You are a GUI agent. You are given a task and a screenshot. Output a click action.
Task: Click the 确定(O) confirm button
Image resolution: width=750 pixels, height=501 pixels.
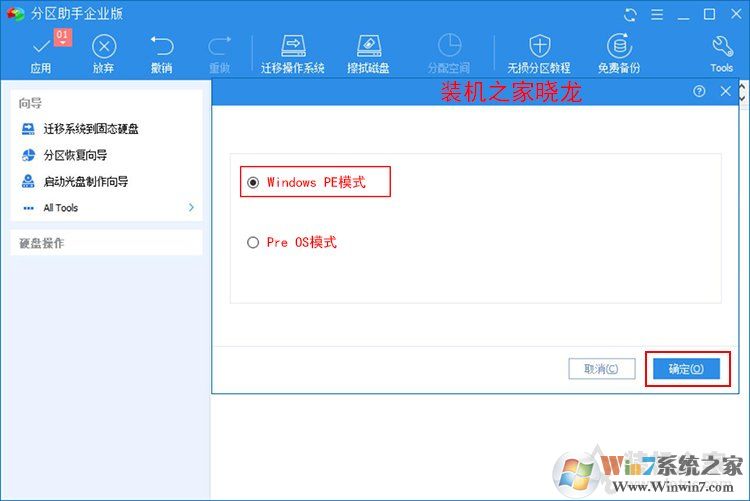686,369
